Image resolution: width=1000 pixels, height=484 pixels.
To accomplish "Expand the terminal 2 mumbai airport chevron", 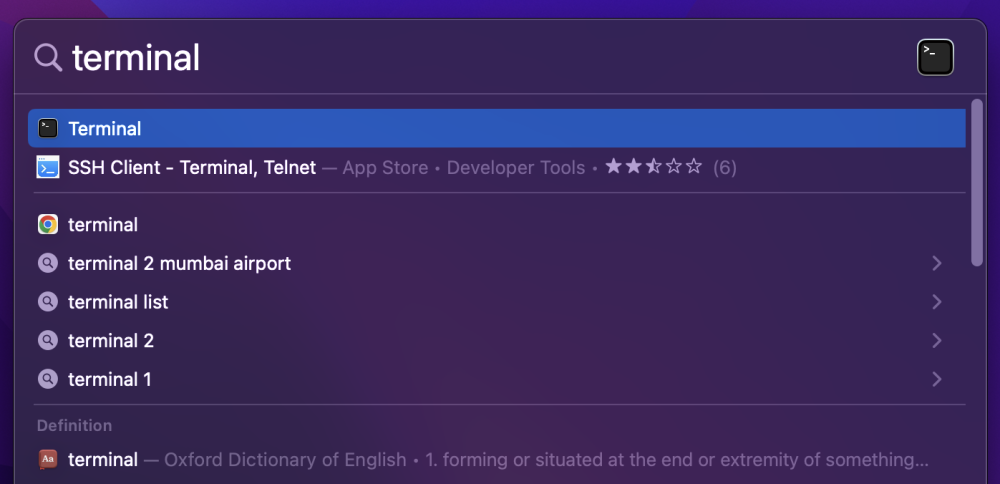I will coord(937,264).
